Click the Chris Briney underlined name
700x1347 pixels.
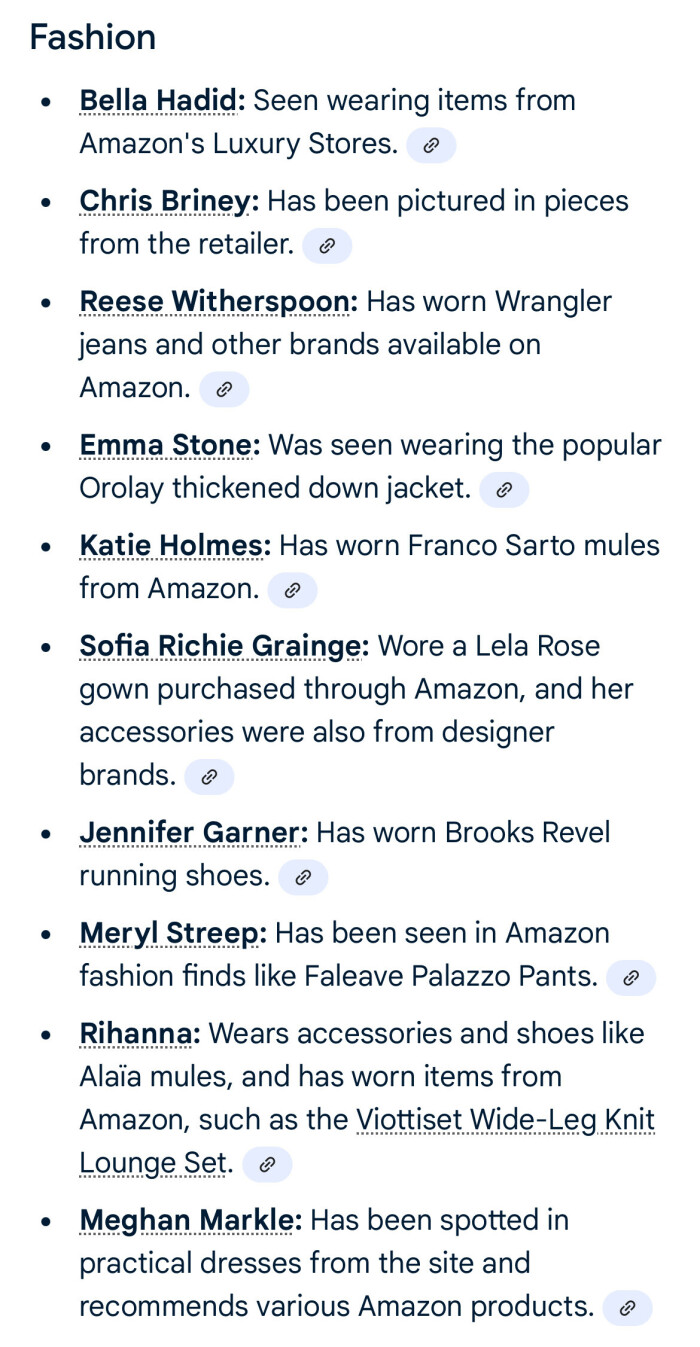(167, 201)
